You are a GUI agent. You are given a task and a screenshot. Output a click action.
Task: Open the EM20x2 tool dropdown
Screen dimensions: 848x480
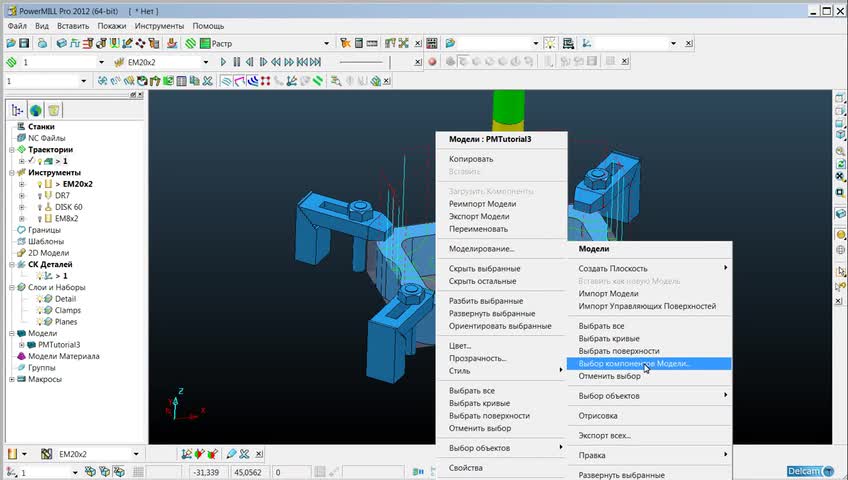(x=206, y=62)
